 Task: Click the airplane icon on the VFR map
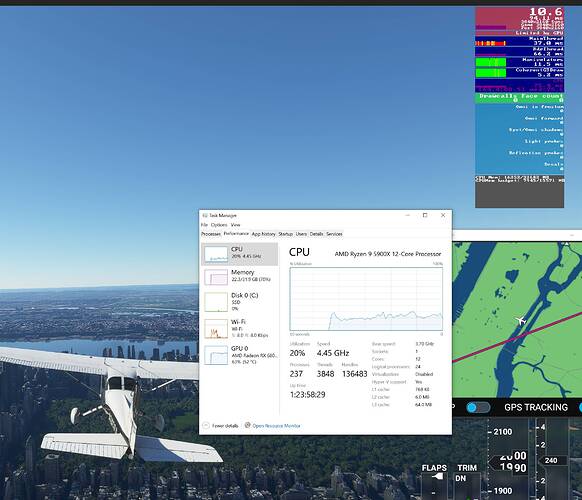[x=521, y=320]
